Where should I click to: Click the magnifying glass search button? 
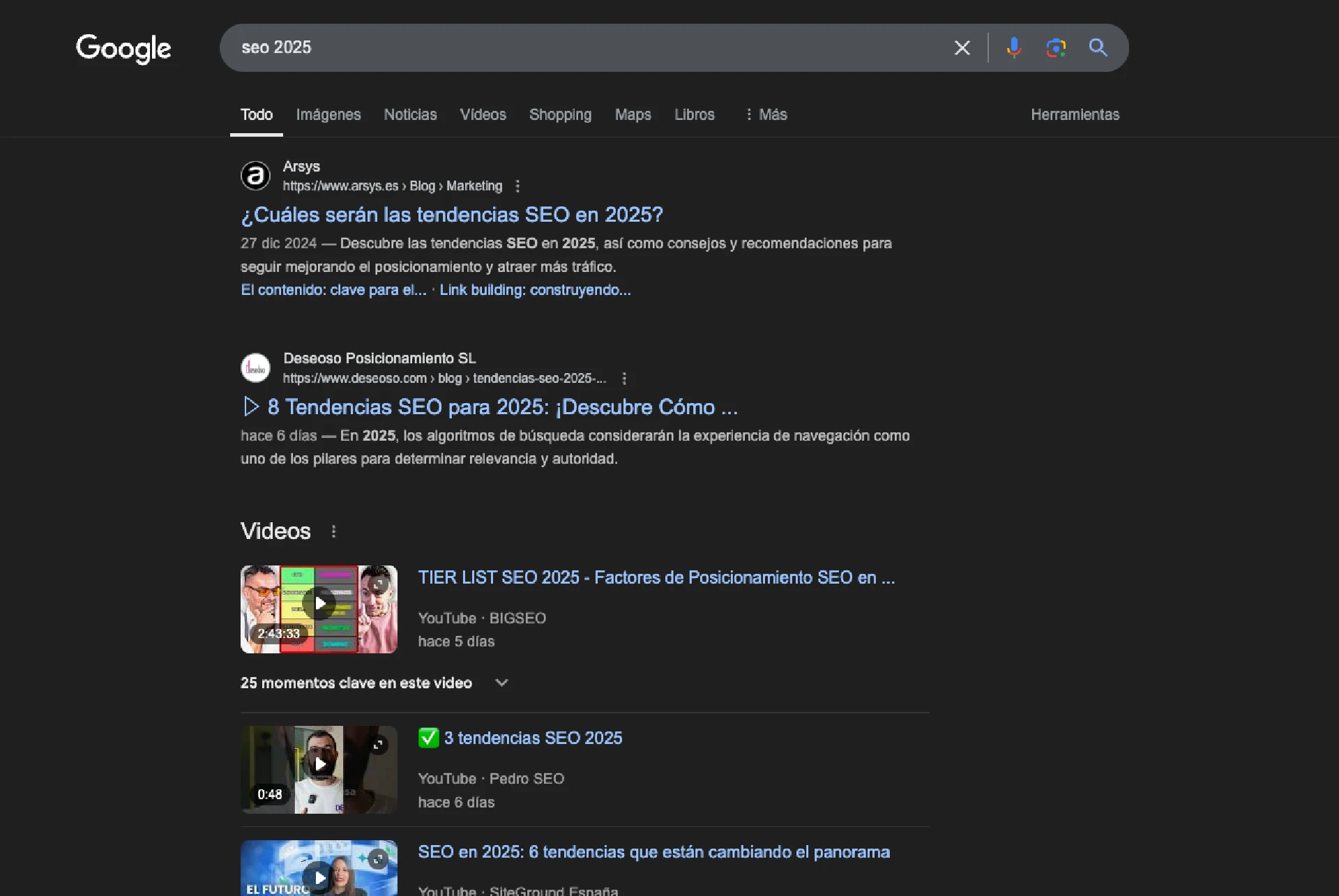click(1098, 47)
